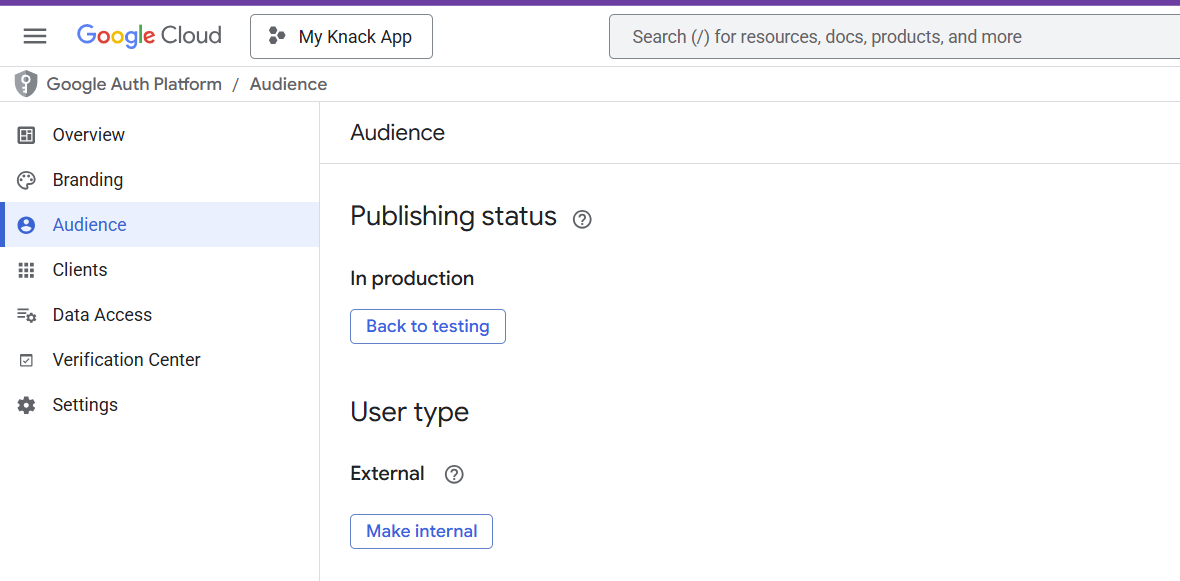1180x581 pixels.
Task: Open the Settings sidebar item
Action: 160,405
